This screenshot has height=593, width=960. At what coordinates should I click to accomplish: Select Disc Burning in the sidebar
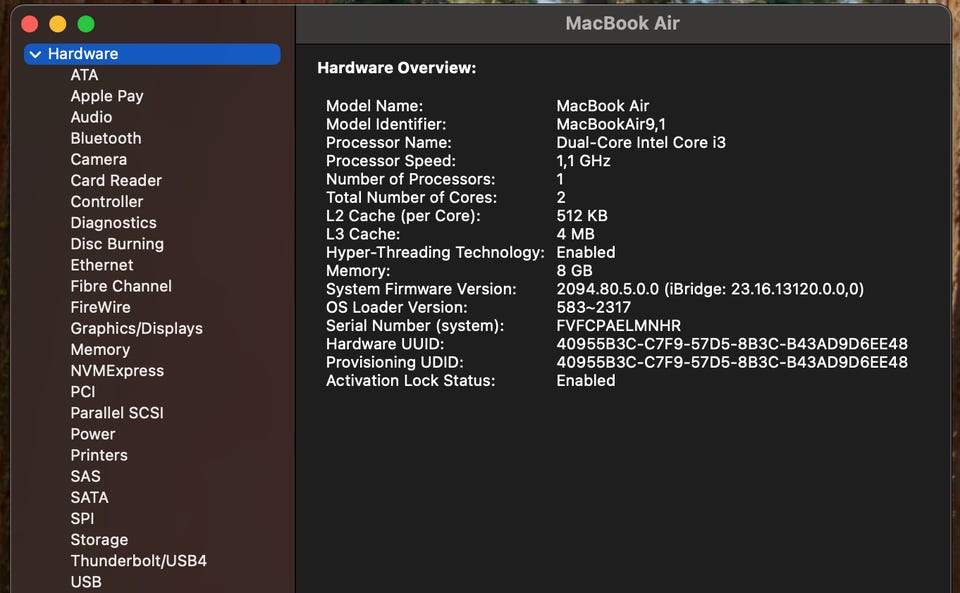pyautogui.click(x=117, y=244)
